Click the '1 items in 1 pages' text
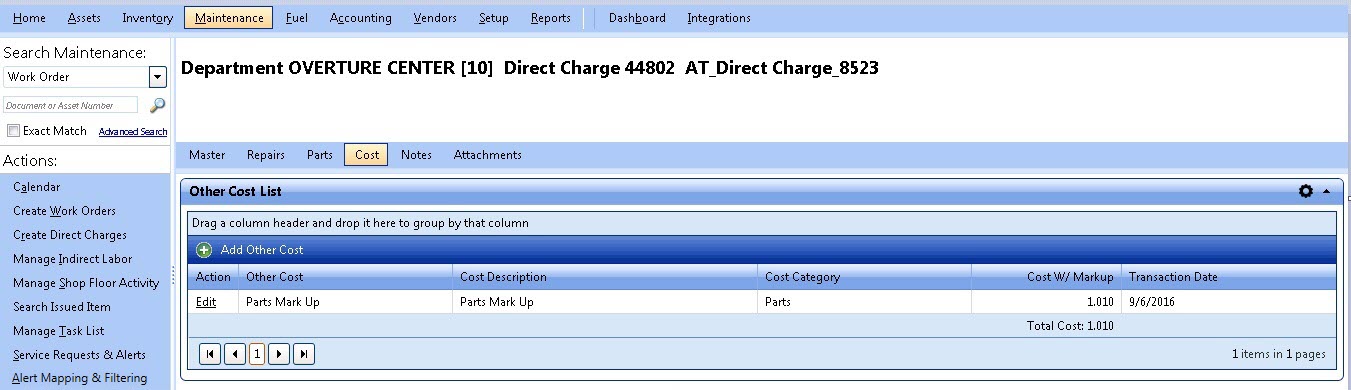 click(1279, 354)
